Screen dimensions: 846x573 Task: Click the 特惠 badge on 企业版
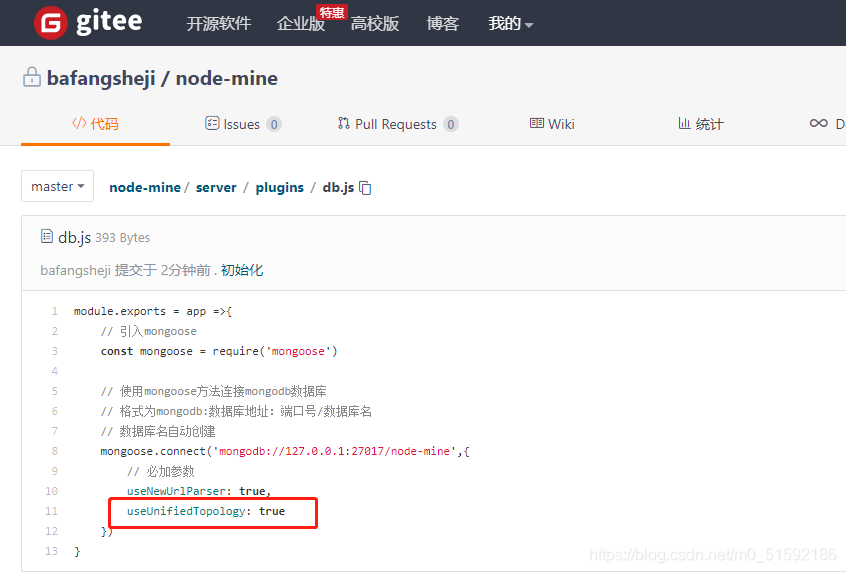[332, 12]
